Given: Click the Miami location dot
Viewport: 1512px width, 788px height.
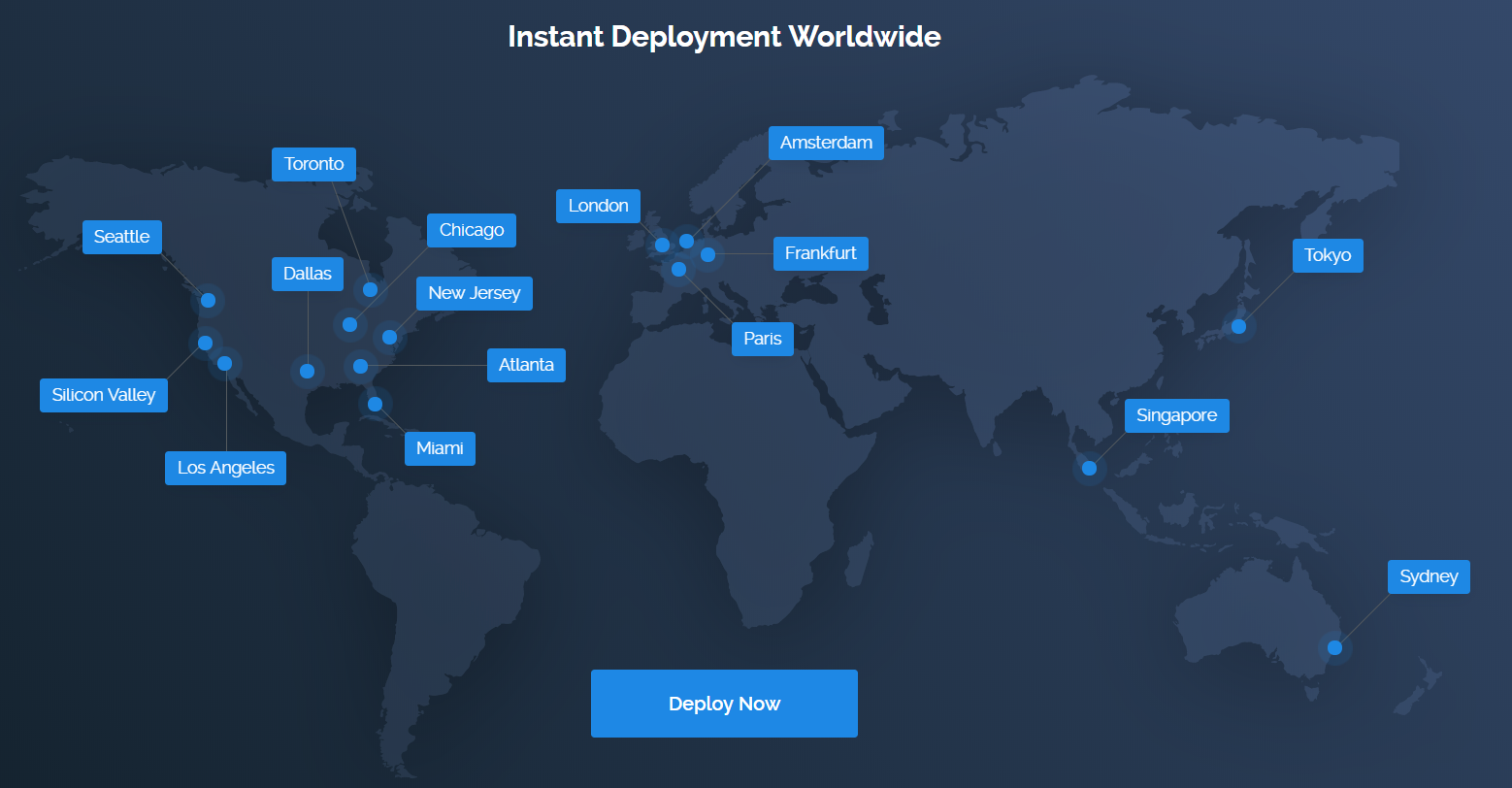Looking at the screenshot, I should 375,404.
